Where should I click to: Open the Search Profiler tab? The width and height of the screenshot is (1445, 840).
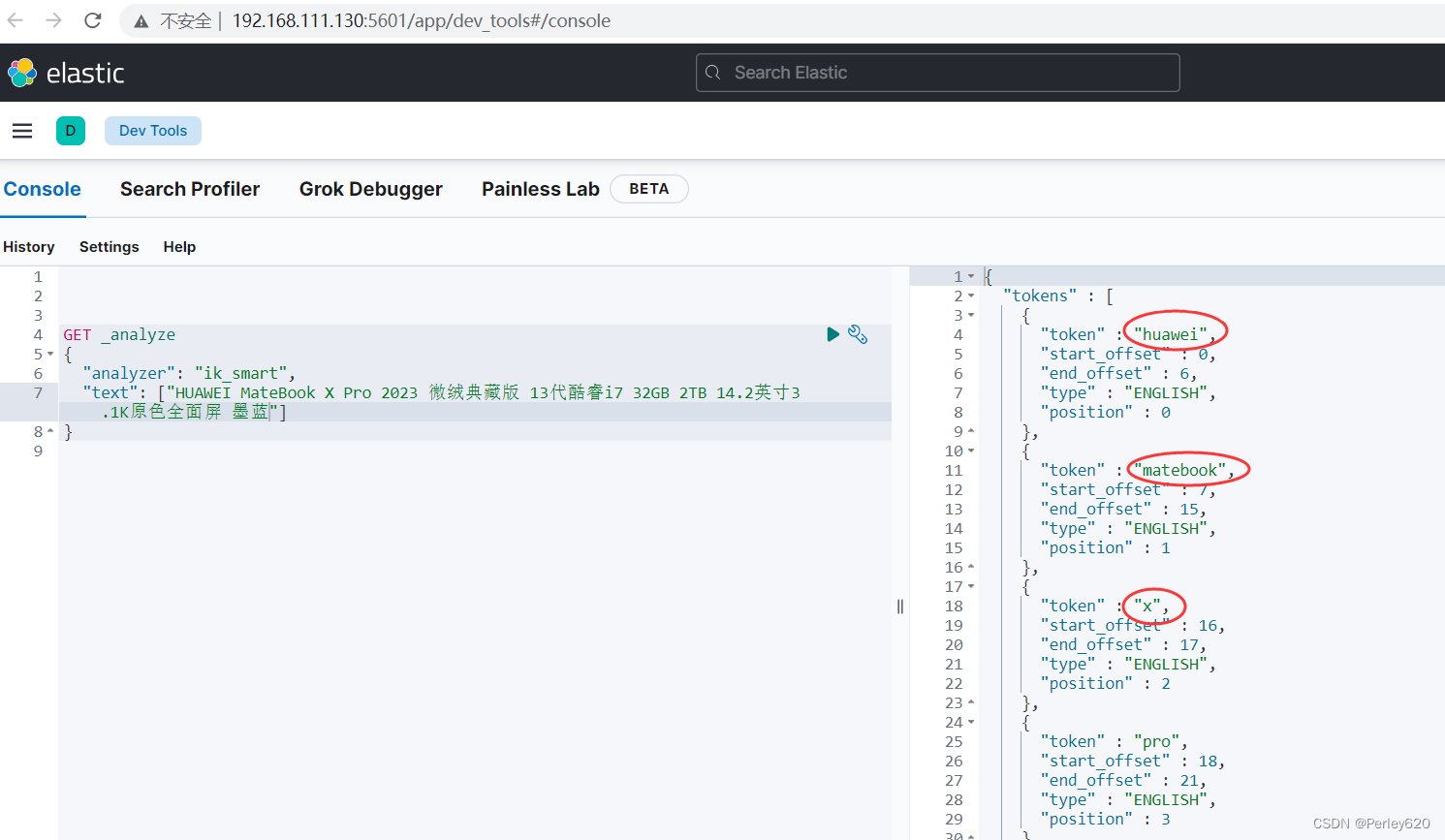coord(190,189)
